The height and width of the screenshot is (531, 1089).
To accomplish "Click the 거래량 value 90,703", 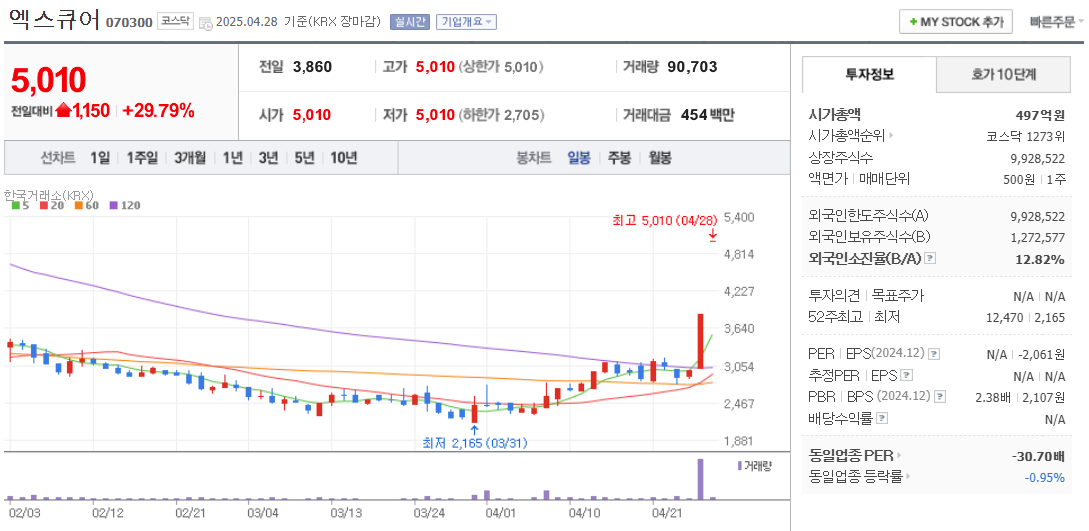I will 692,67.
